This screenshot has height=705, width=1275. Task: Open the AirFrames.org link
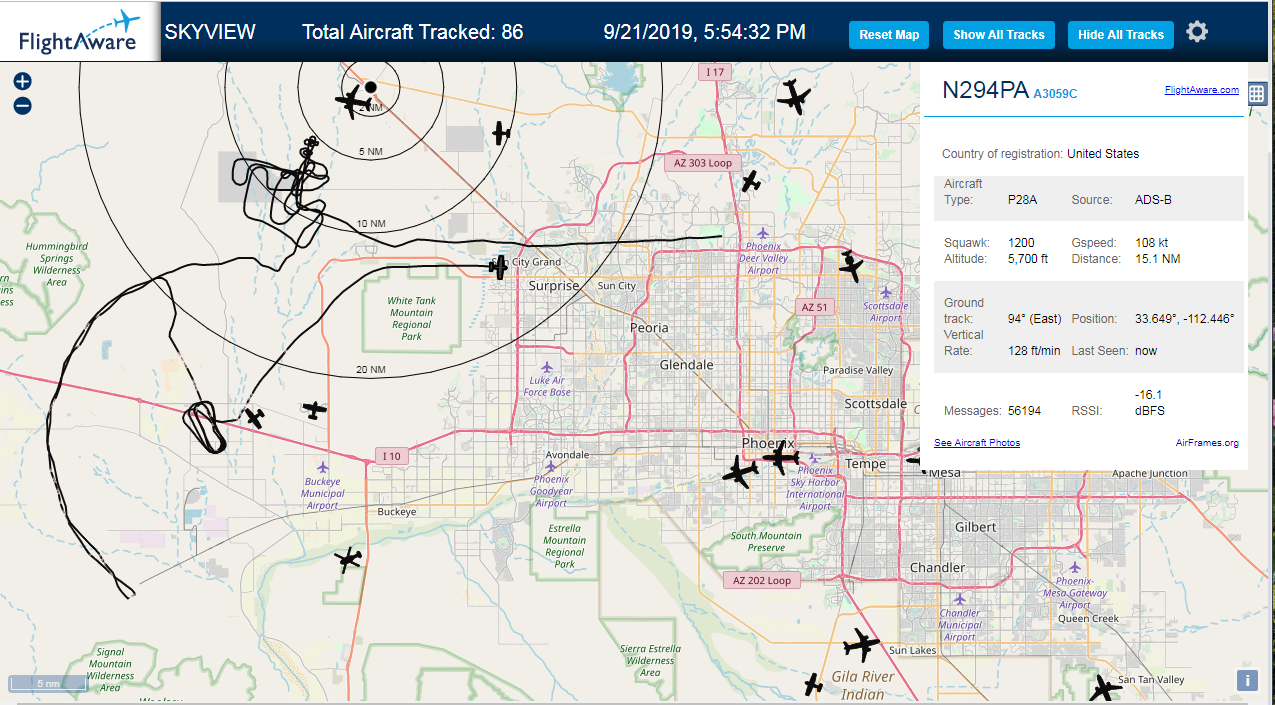point(1207,442)
